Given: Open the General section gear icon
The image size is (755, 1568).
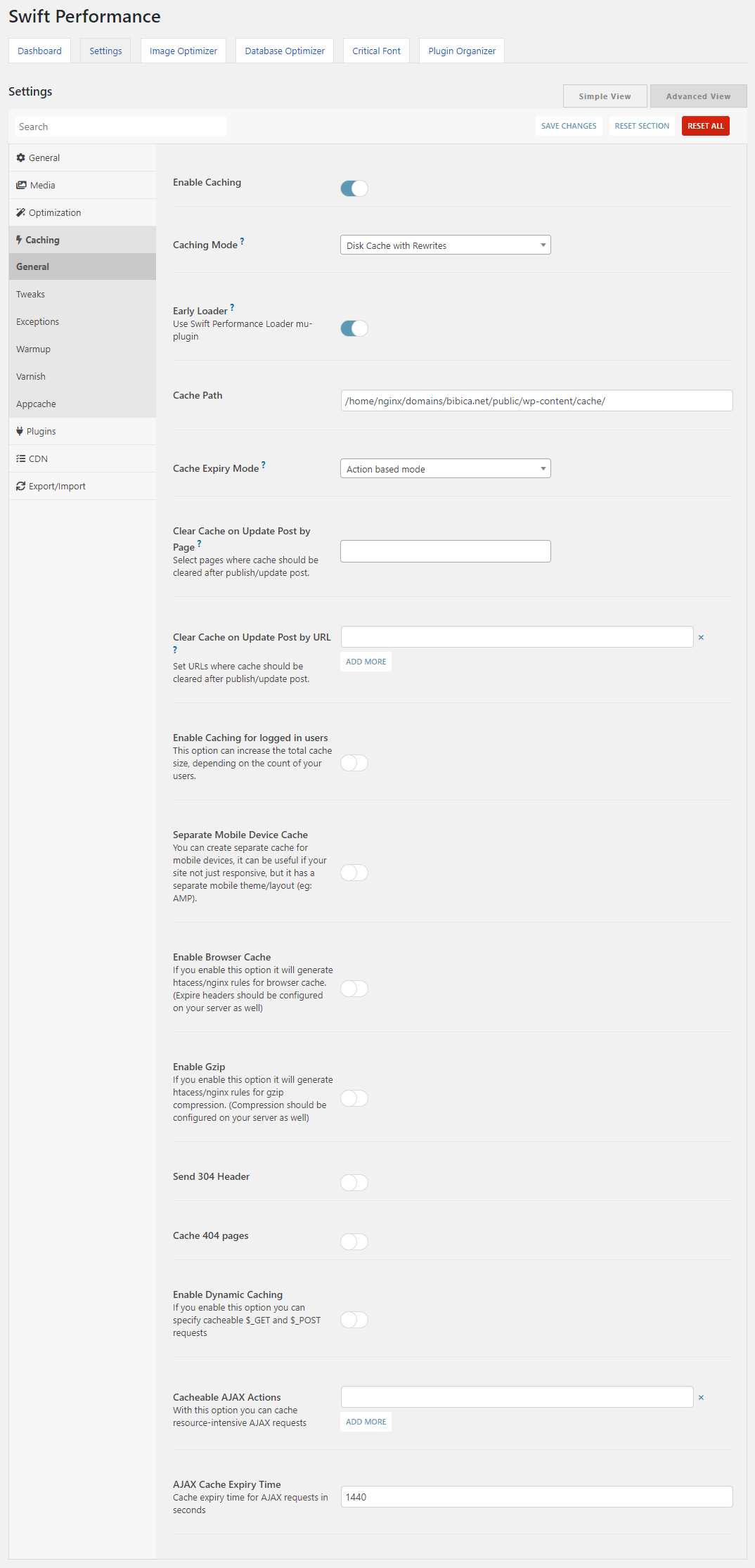Looking at the screenshot, I should (x=20, y=158).
